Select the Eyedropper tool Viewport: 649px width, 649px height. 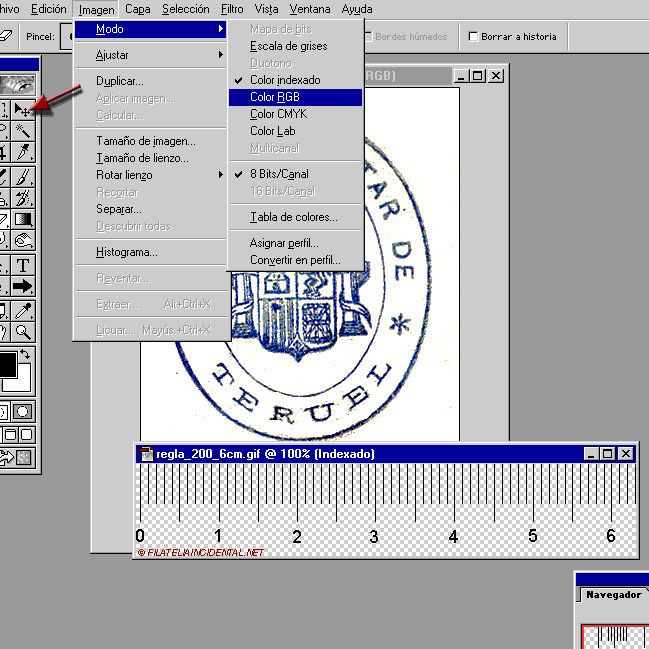(x=22, y=310)
